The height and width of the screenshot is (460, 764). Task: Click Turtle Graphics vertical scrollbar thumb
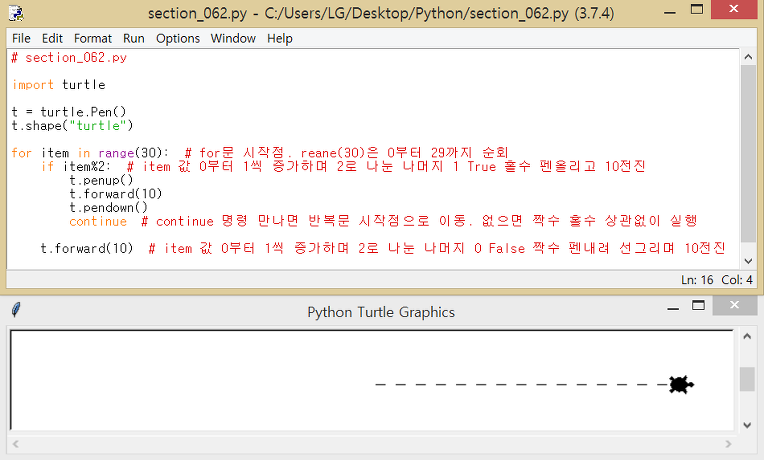(x=747, y=379)
